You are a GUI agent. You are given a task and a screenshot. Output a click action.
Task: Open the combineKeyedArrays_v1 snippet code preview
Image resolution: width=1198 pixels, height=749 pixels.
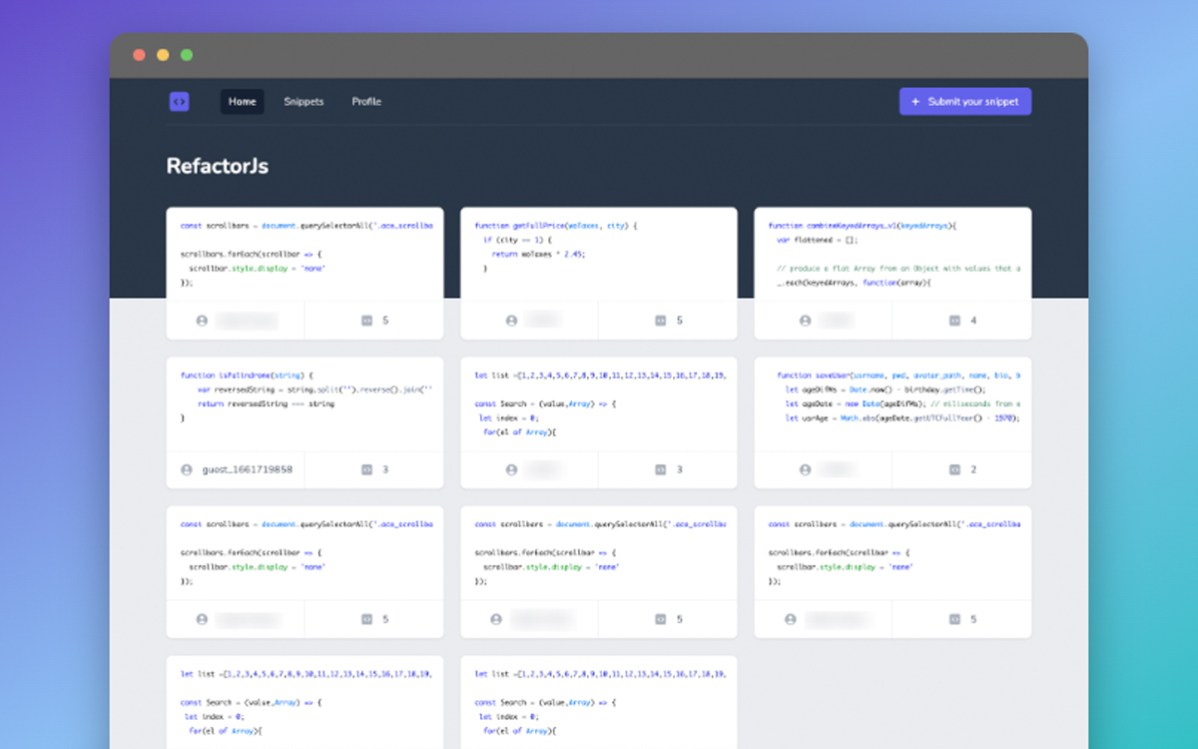[892, 254]
